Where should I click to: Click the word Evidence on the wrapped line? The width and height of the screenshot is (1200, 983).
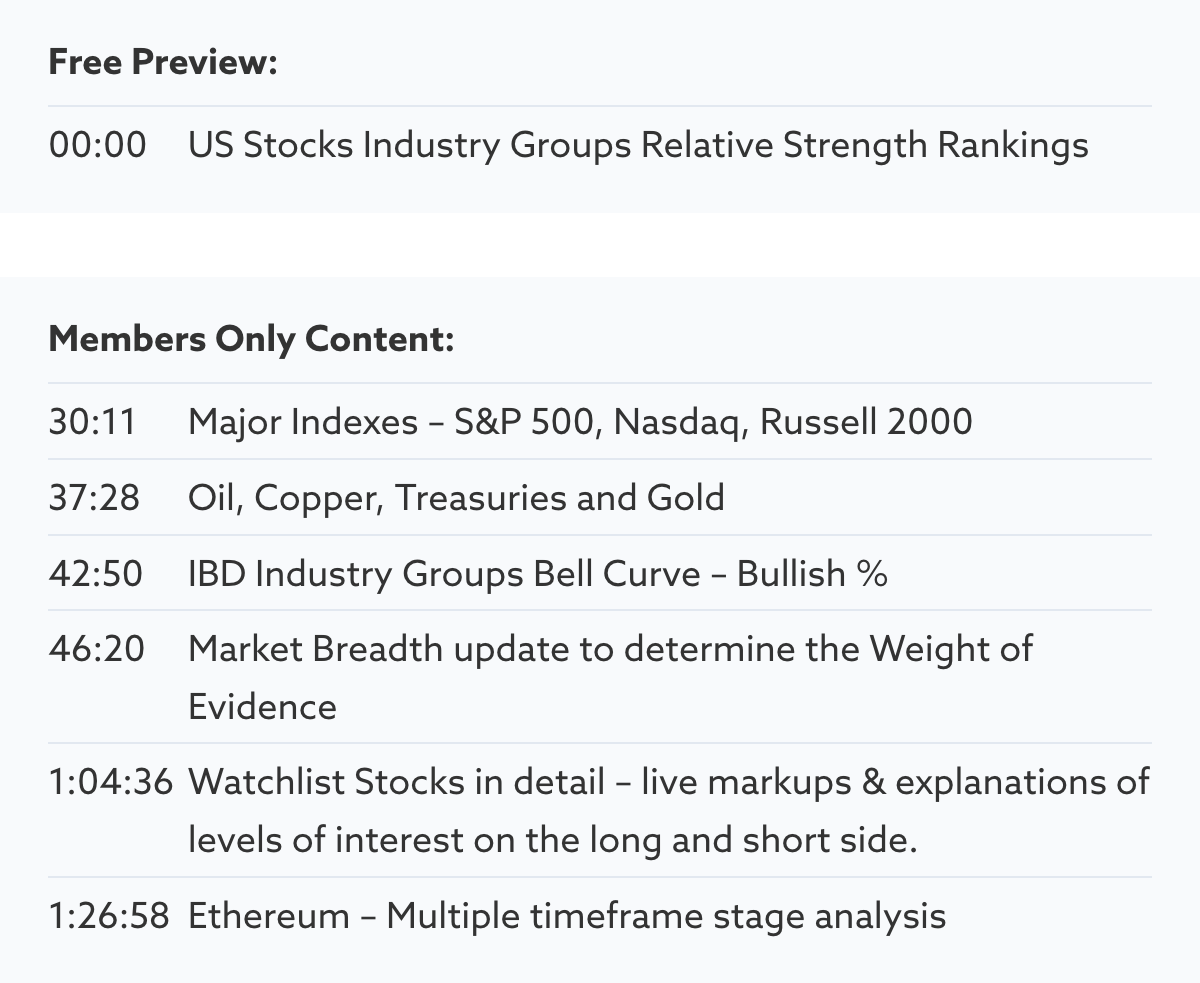coord(262,707)
